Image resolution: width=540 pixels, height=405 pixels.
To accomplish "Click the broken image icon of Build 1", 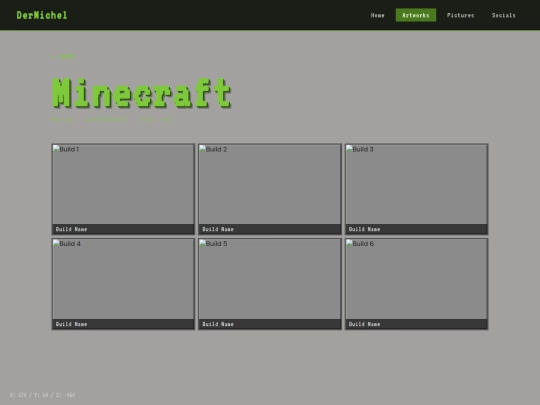I will click(56, 149).
